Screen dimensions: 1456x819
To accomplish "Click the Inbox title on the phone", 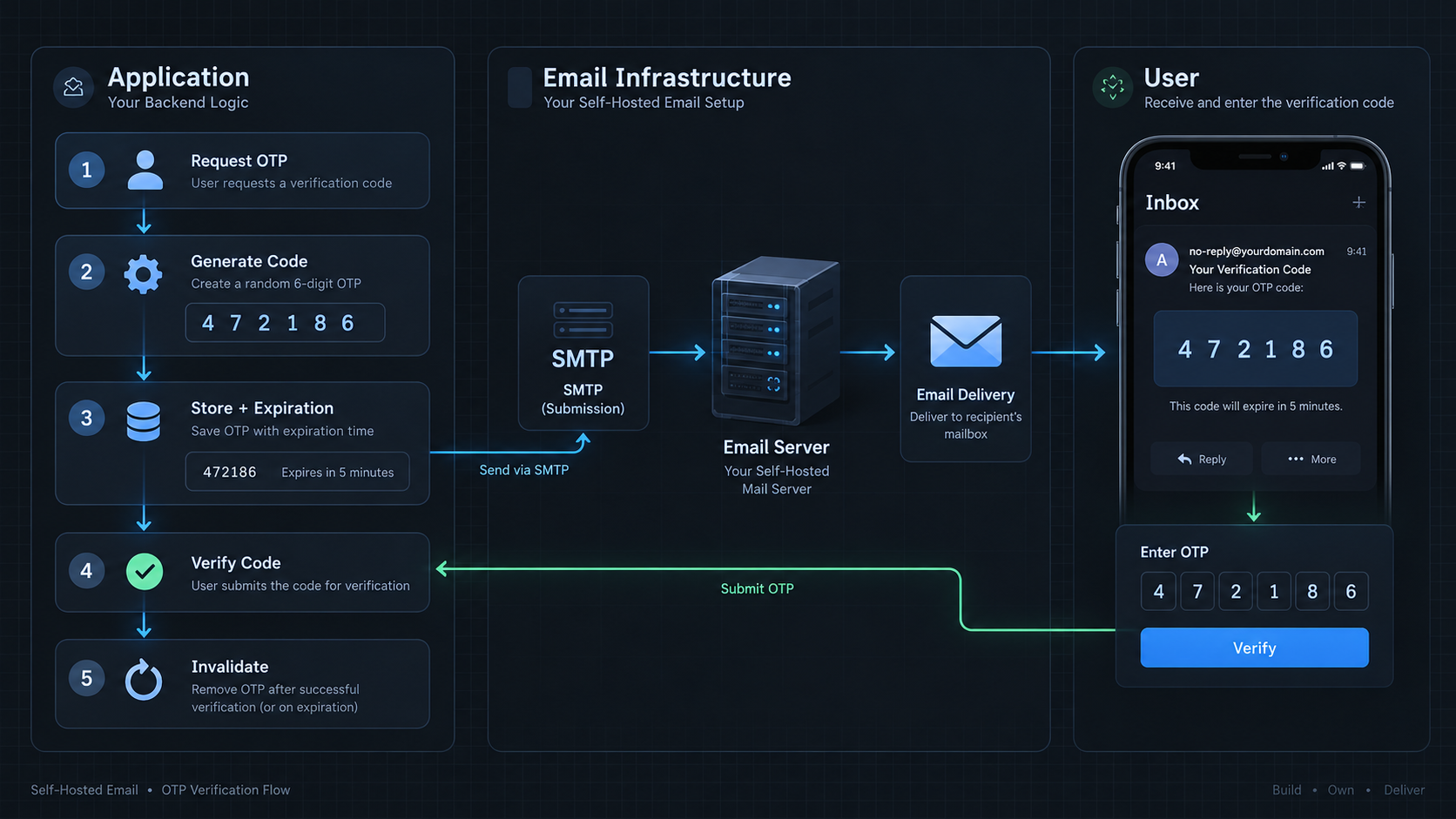I will tap(1172, 203).
